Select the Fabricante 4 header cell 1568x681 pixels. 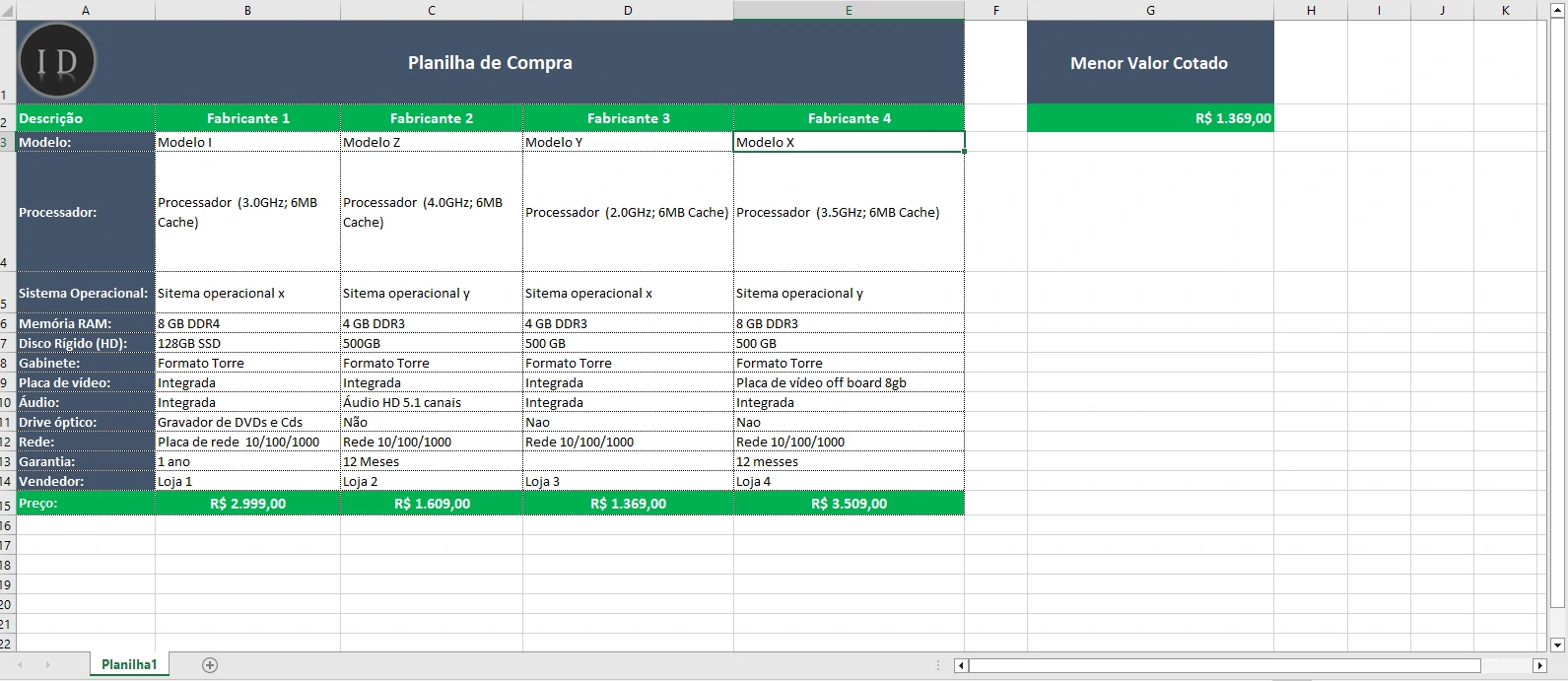(x=849, y=118)
